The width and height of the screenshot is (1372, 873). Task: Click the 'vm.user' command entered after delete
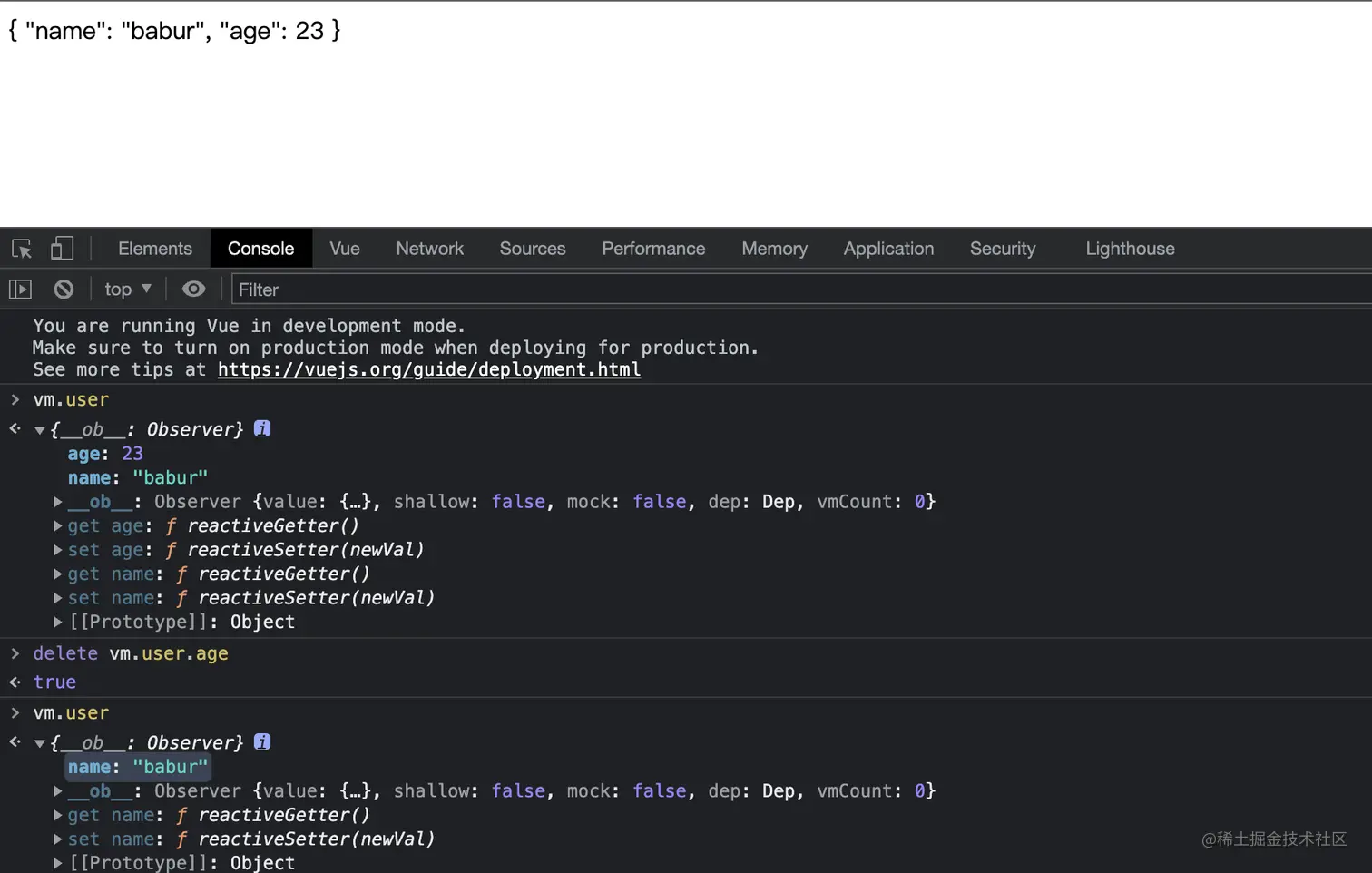coord(71,713)
